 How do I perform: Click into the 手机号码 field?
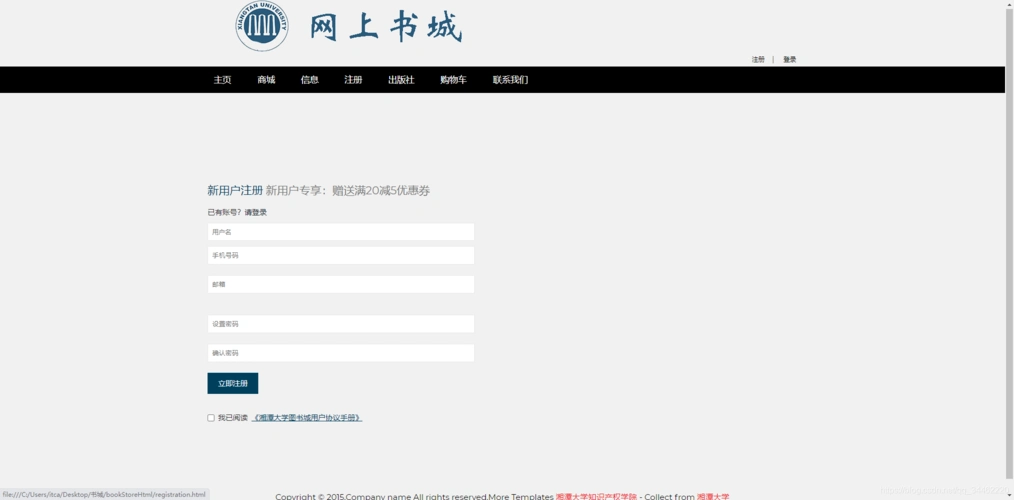point(341,255)
